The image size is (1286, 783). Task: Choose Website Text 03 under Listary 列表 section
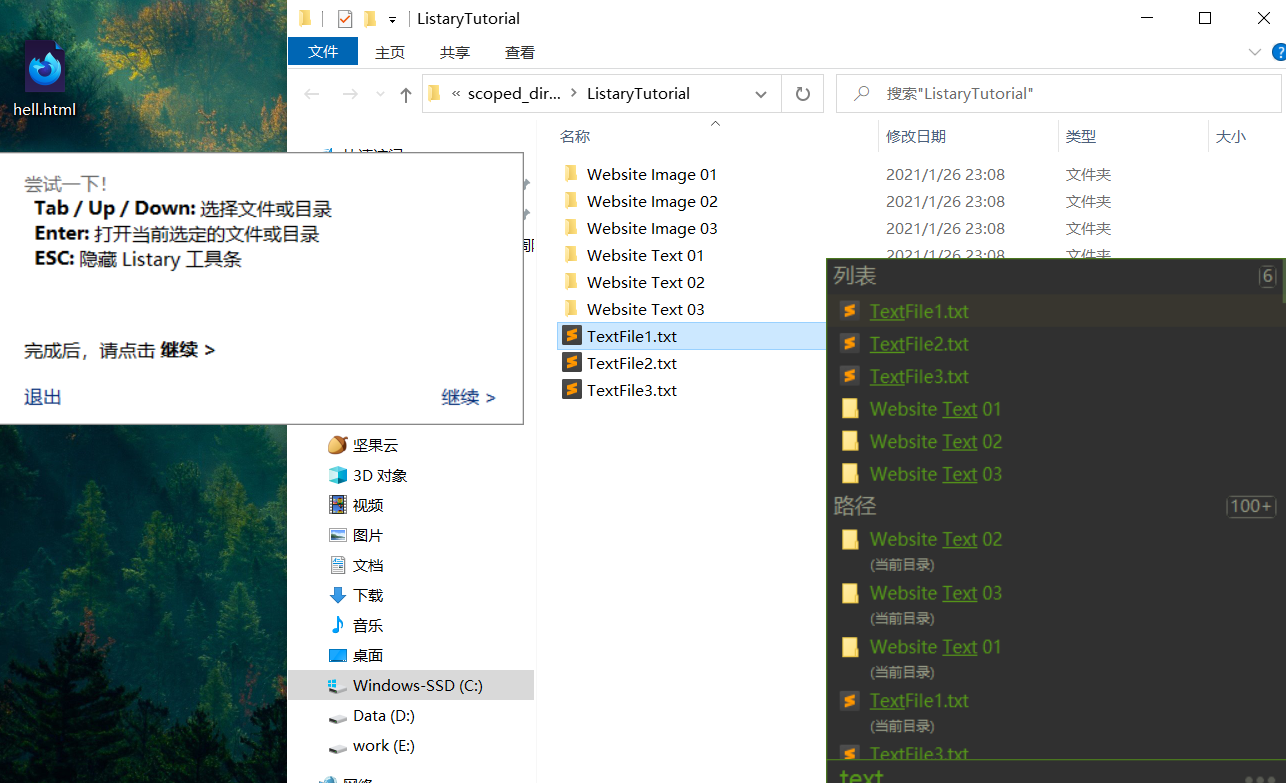pyautogui.click(x=1054, y=473)
